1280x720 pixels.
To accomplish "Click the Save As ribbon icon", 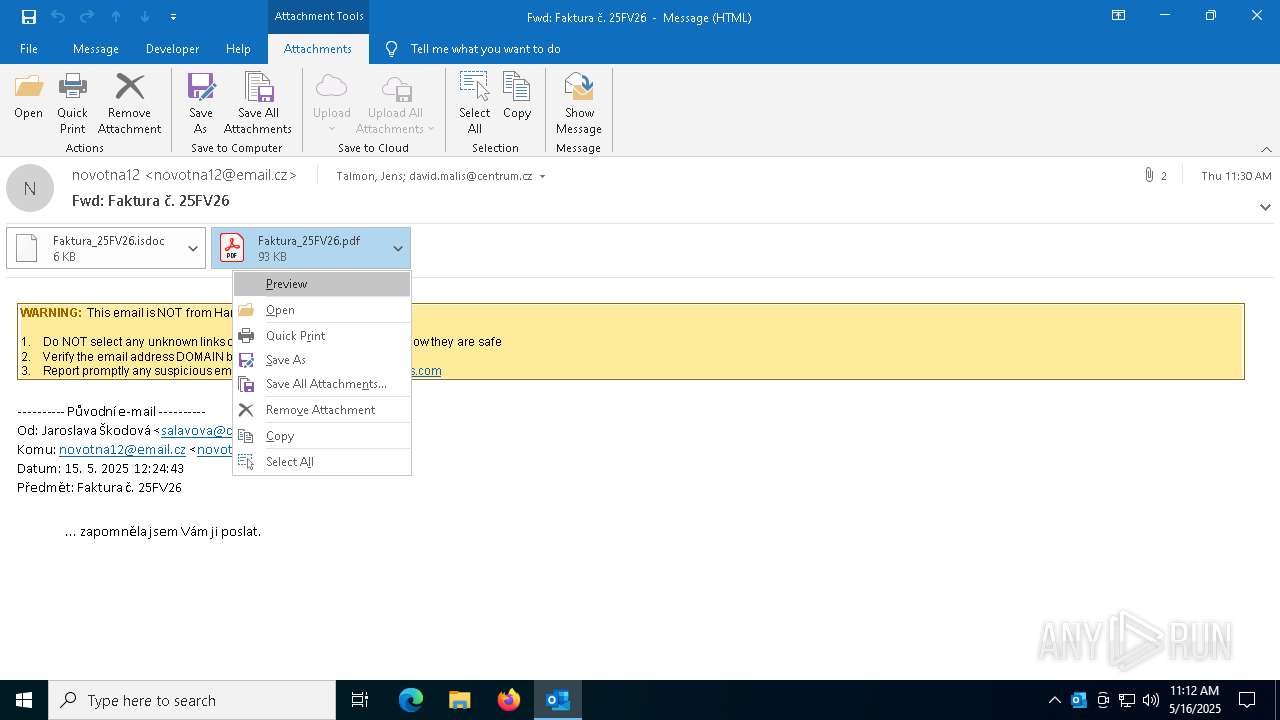I will click(201, 104).
